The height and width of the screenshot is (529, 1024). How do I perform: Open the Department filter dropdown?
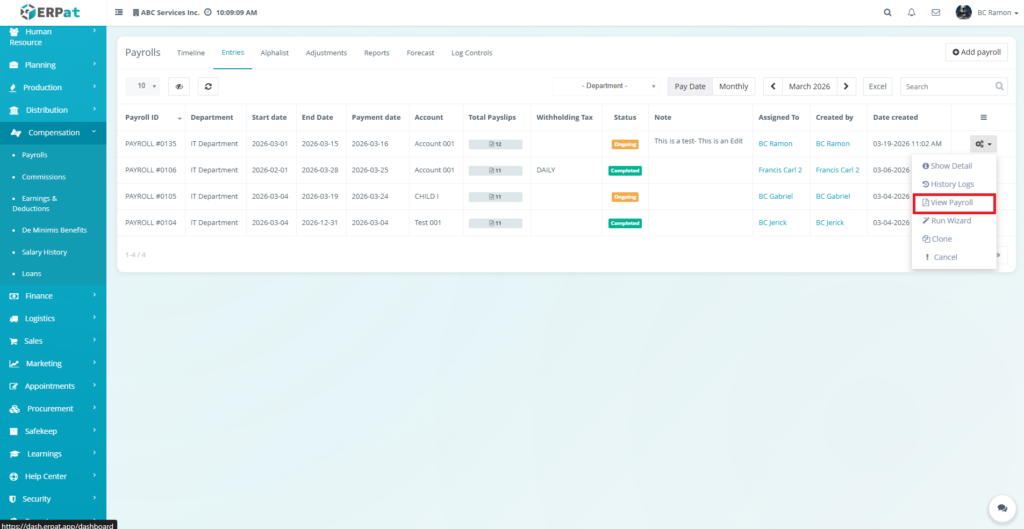[x=606, y=87]
